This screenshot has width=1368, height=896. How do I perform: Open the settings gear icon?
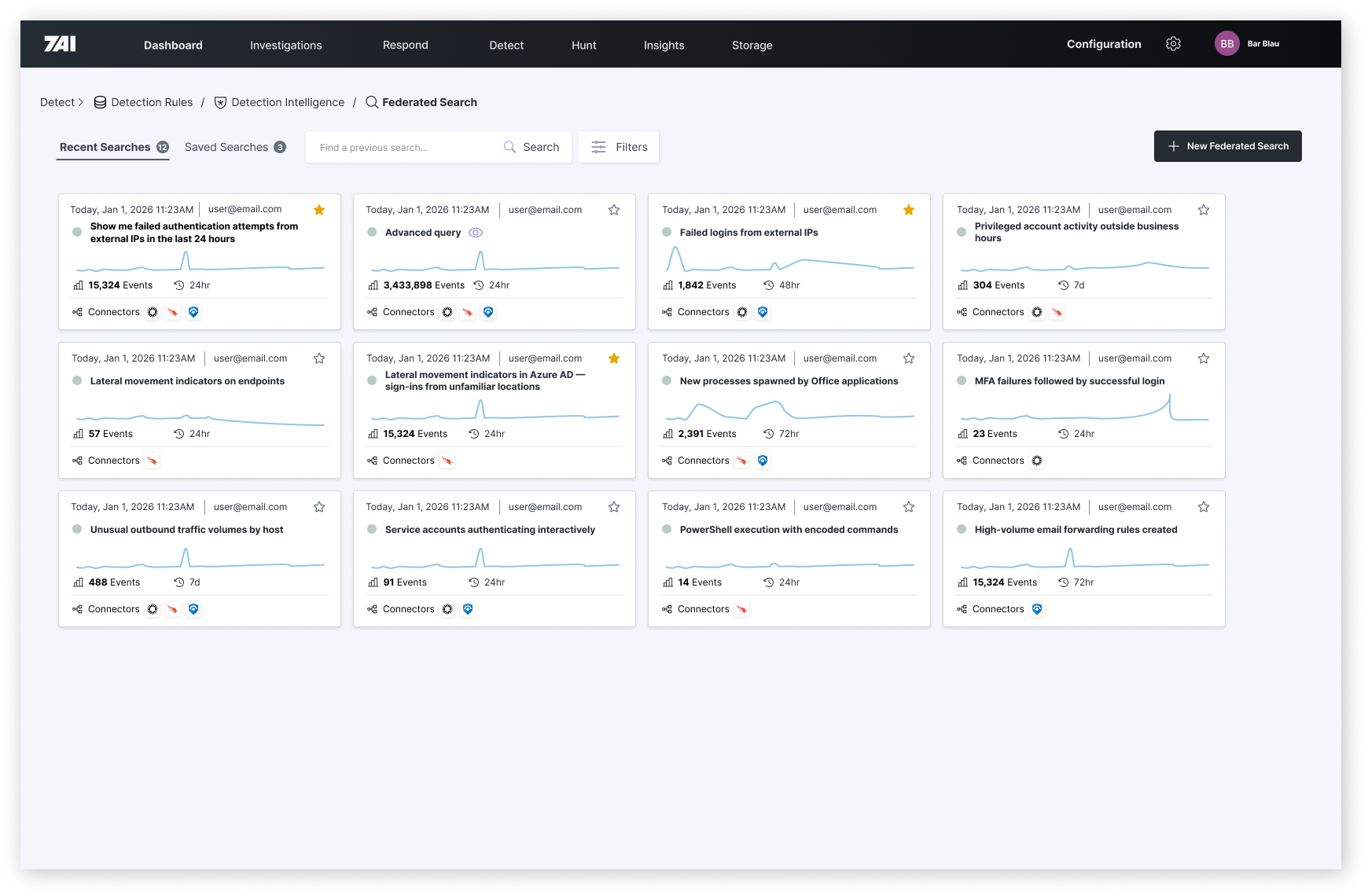tap(1173, 44)
